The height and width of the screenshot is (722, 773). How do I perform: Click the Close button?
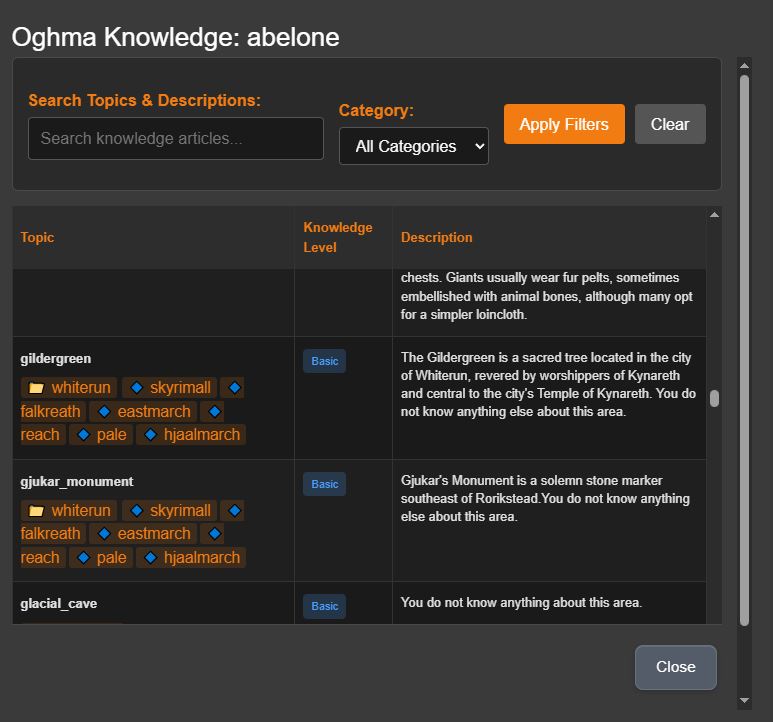[675, 667]
